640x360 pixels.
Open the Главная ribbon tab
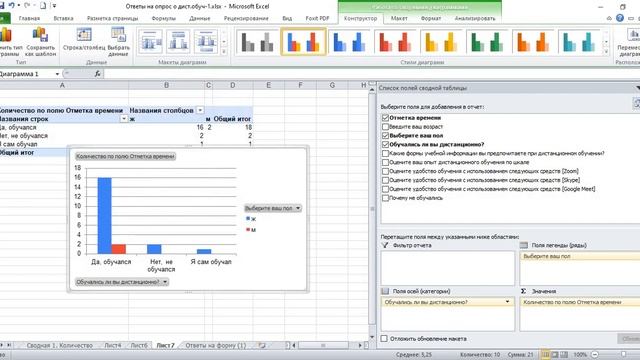(x=29, y=18)
